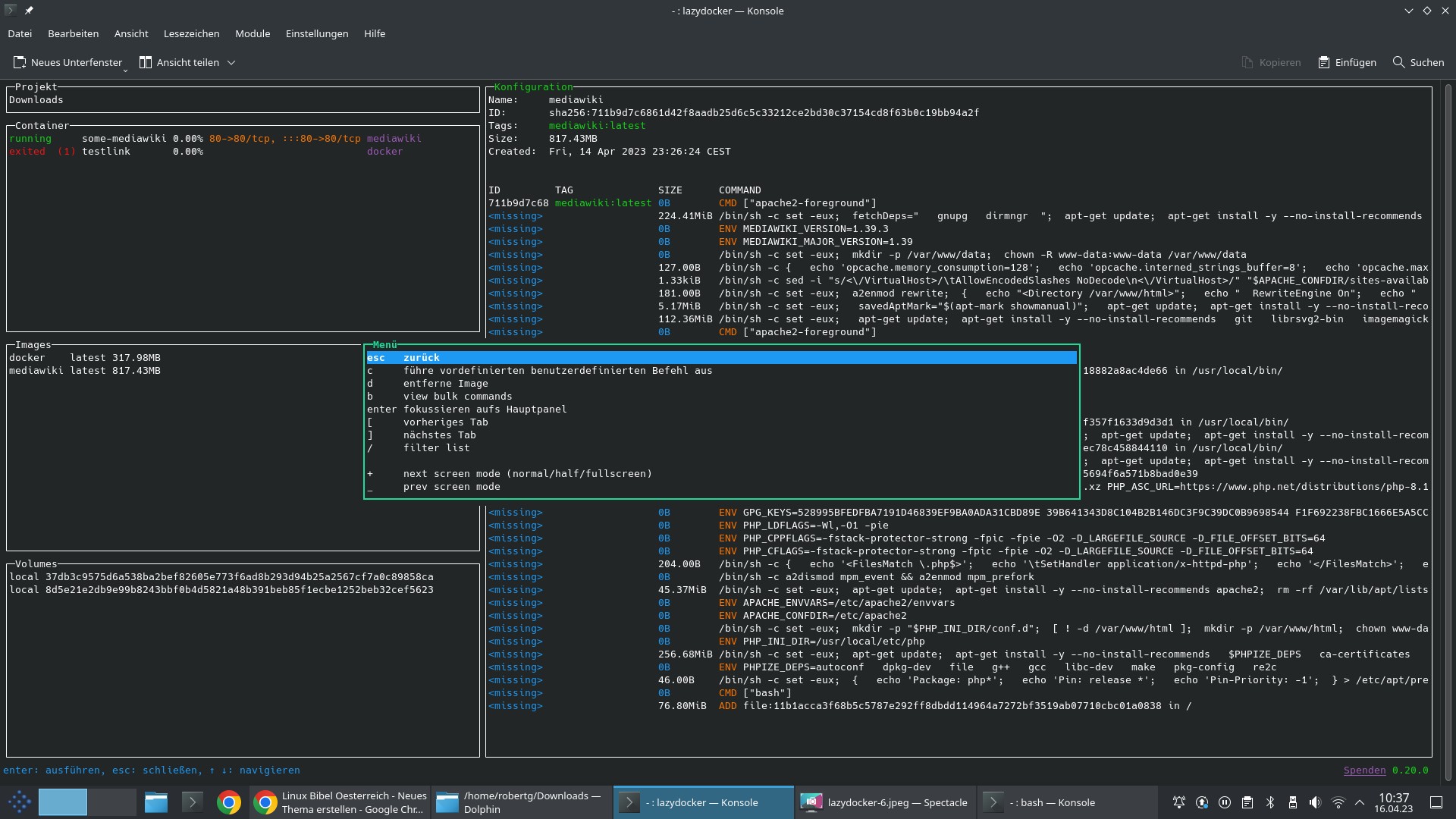Open the Wi-Fi network tray icon

tap(1338, 802)
